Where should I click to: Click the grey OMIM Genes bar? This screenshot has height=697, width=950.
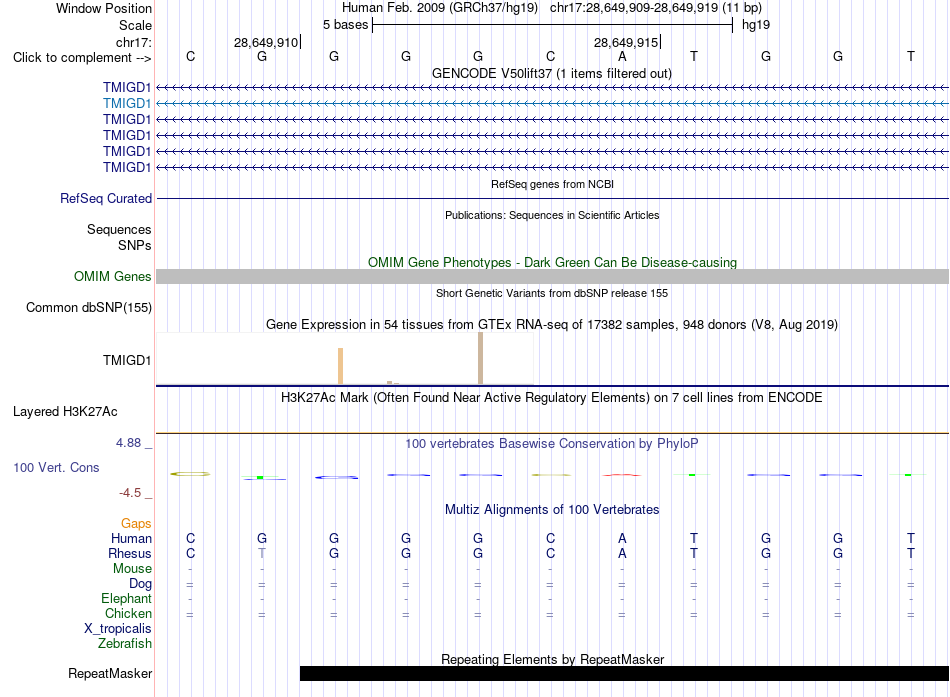pos(553,276)
